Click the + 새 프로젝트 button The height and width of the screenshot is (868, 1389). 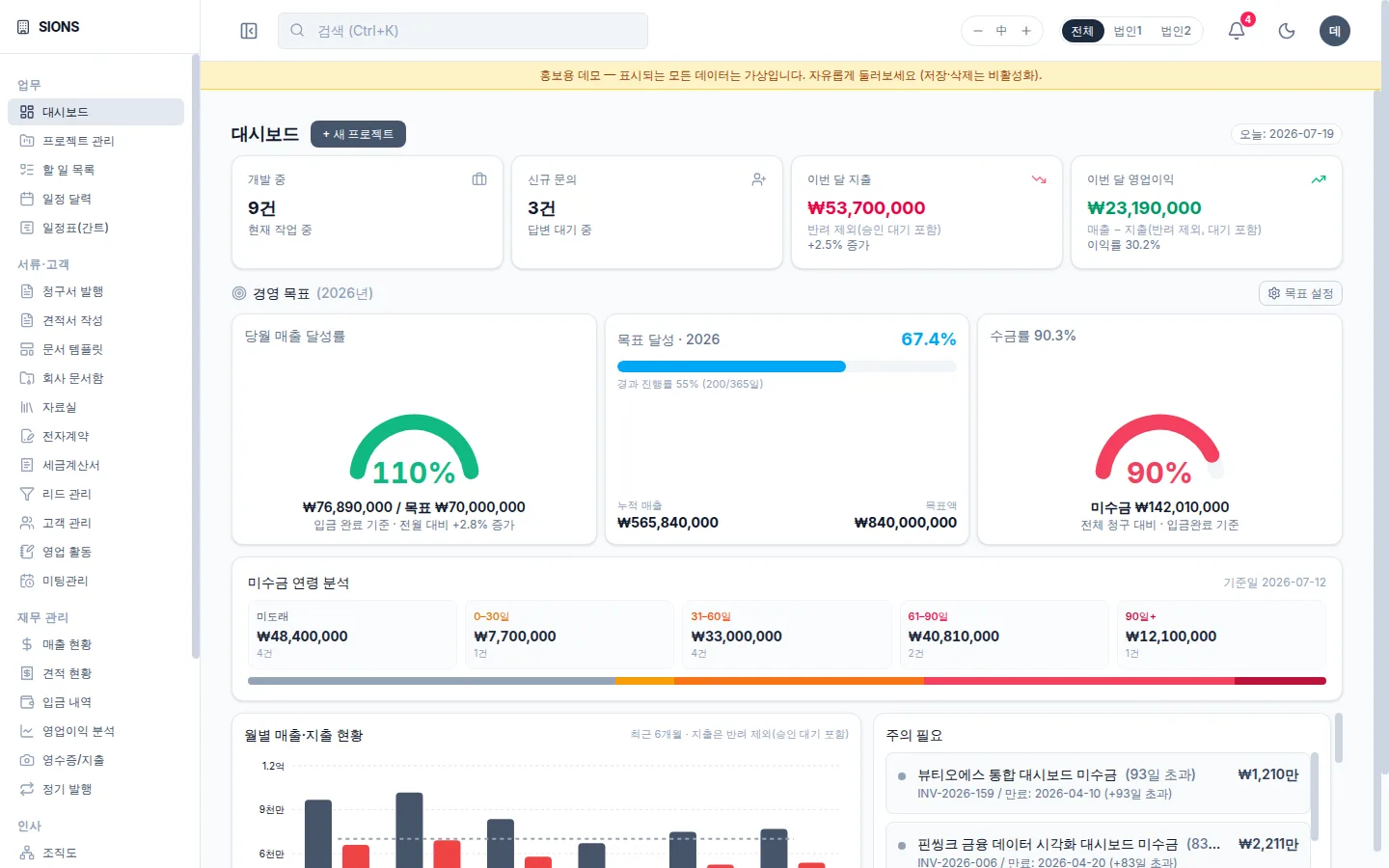tap(358, 134)
